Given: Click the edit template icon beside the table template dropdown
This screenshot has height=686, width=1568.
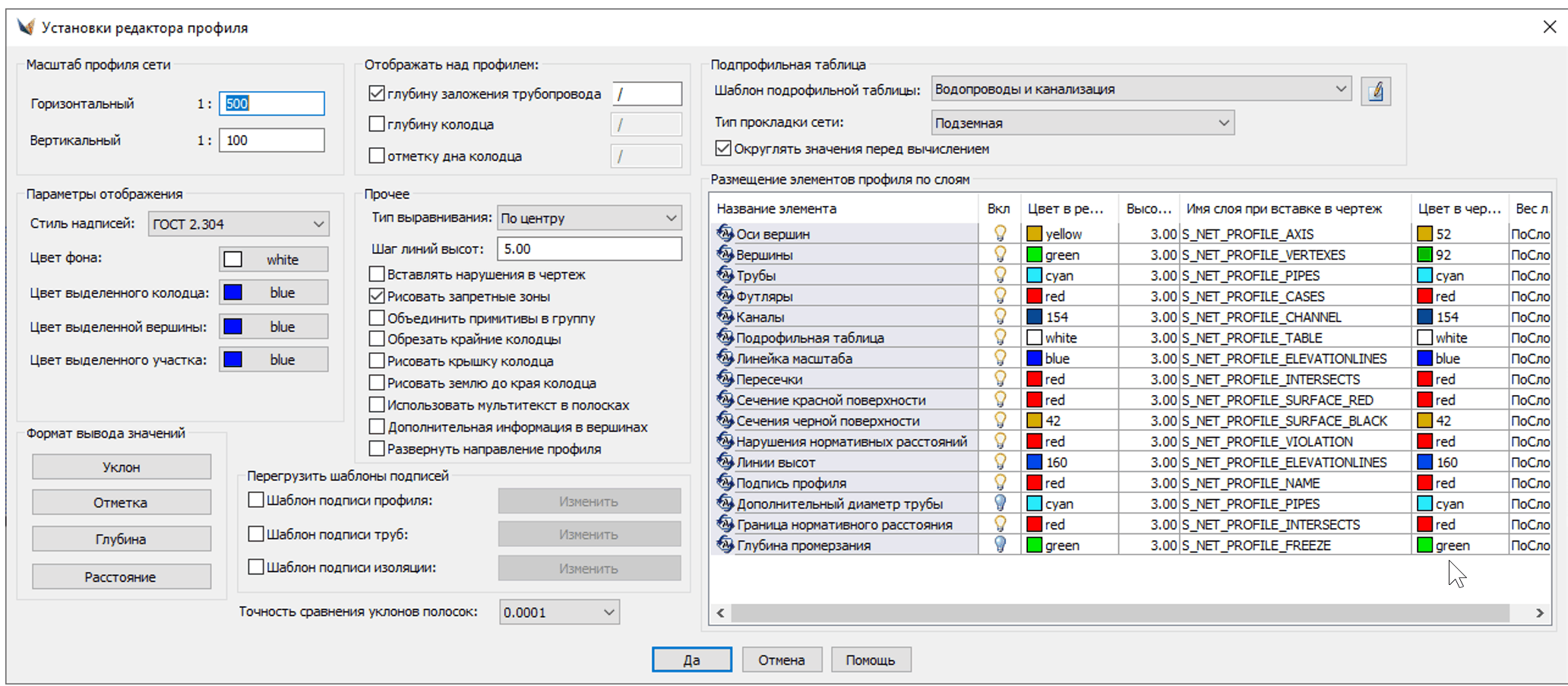Looking at the screenshot, I should pyautogui.click(x=1375, y=91).
